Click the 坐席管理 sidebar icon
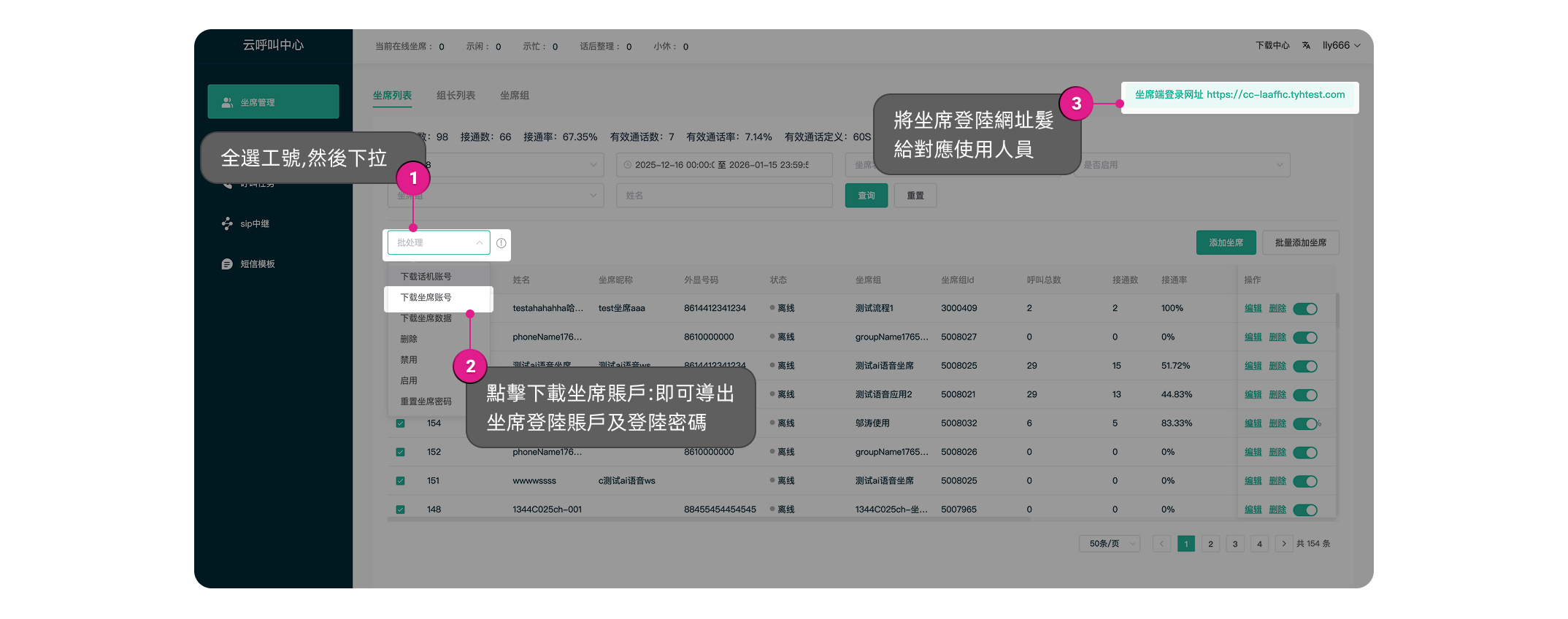The height and width of the screenshot is (619, 1568). coord(227,102)
